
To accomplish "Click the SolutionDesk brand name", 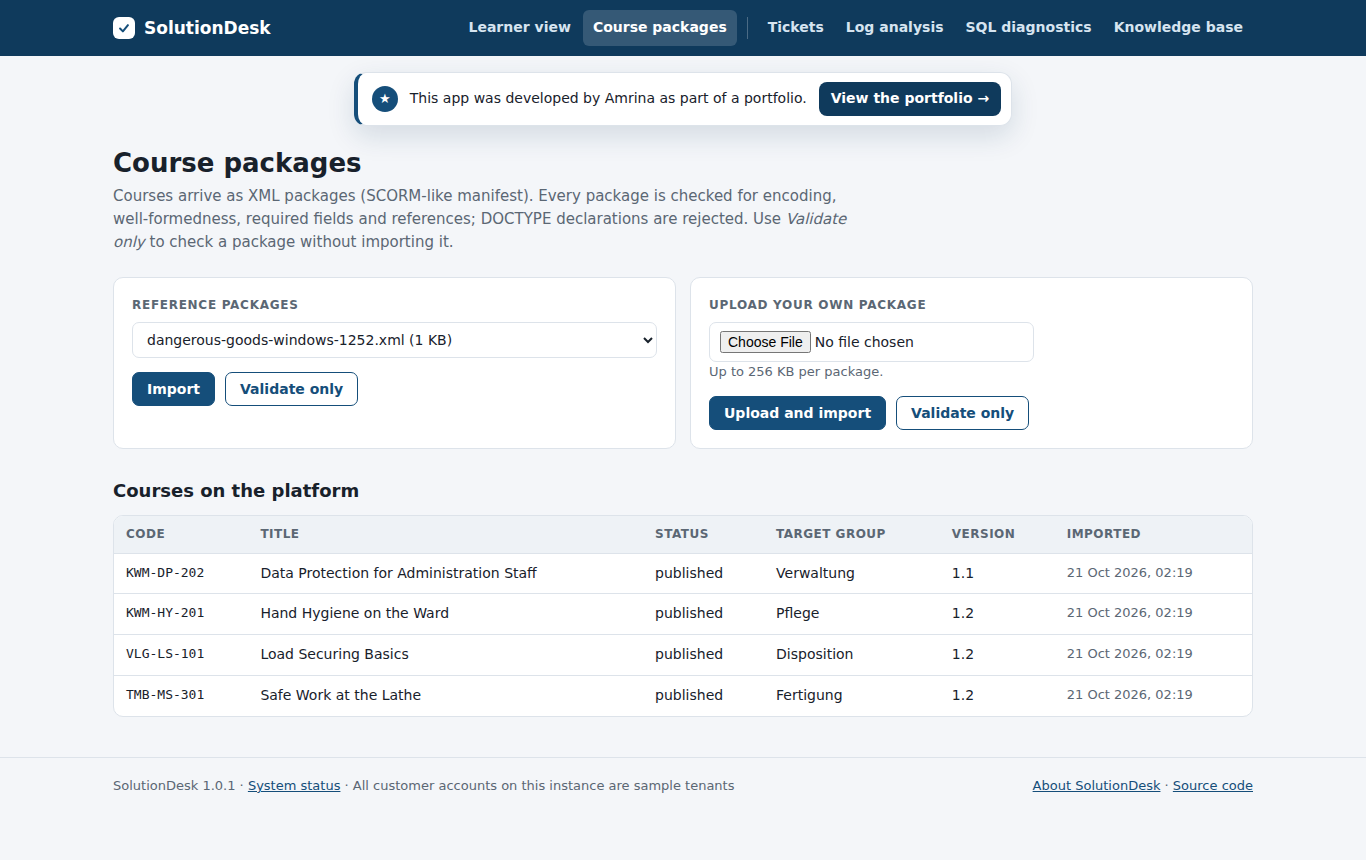I will tap(207, 28).
